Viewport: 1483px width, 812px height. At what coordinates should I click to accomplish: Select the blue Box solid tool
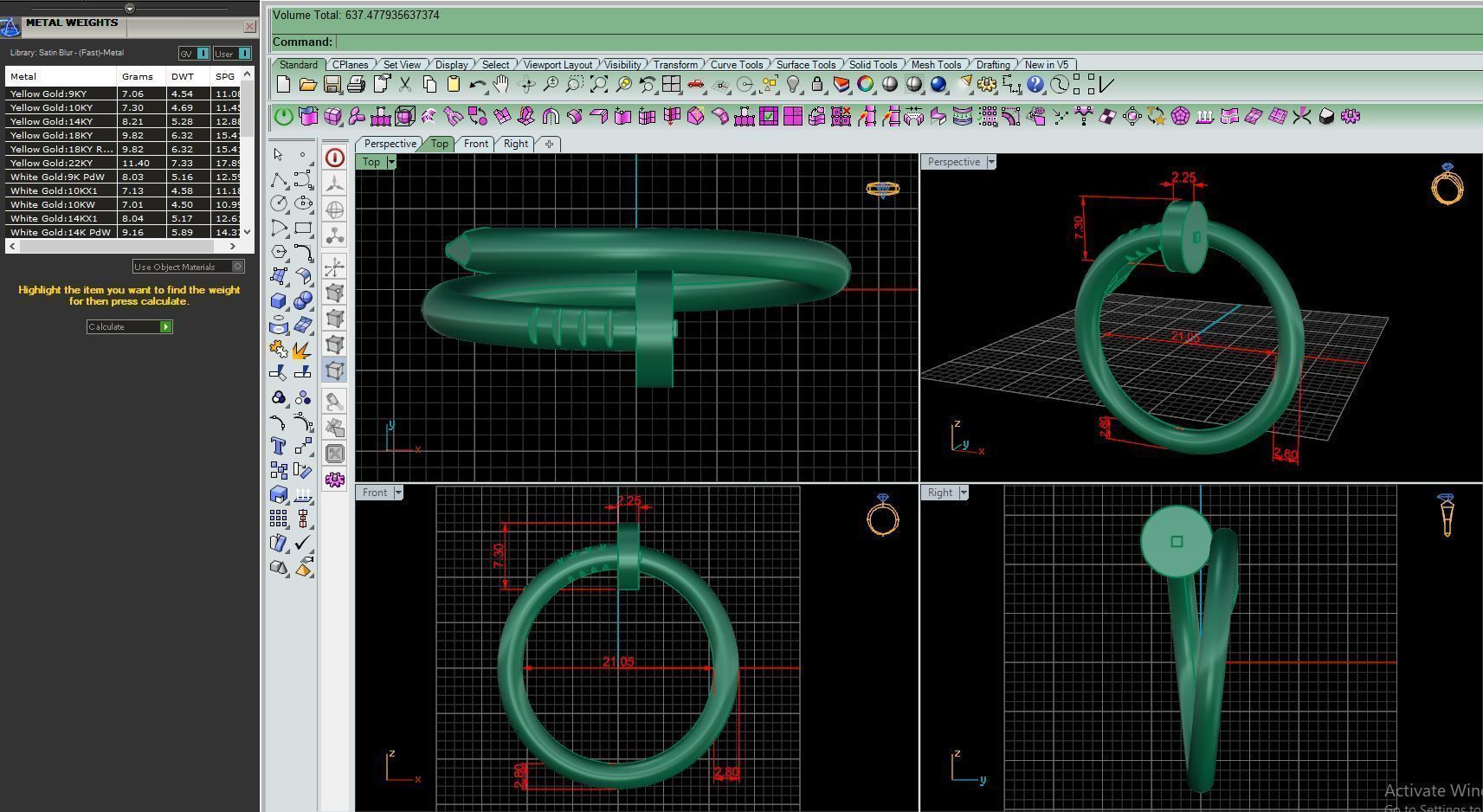(x=278, y=301)
